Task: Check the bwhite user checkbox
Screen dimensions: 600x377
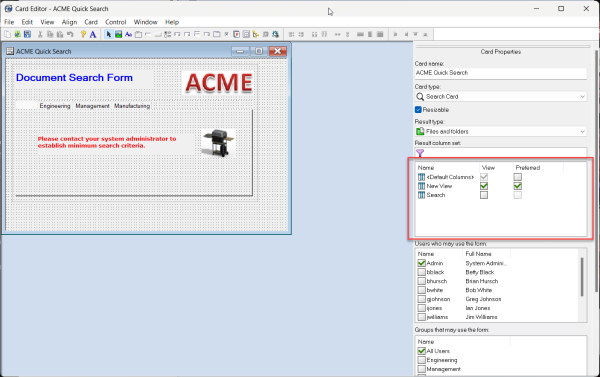Action: click(x=422, y=290)
